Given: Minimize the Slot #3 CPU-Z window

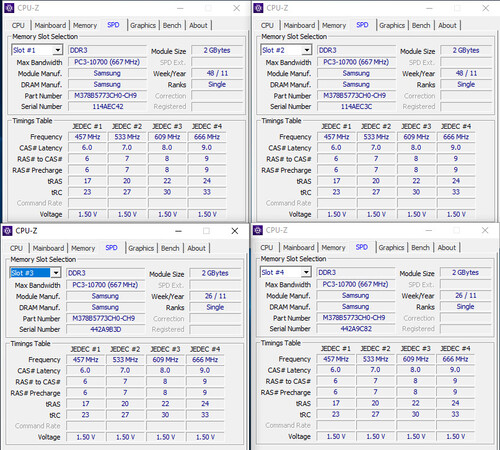Looking at the screenshot, I should [178, 231].
